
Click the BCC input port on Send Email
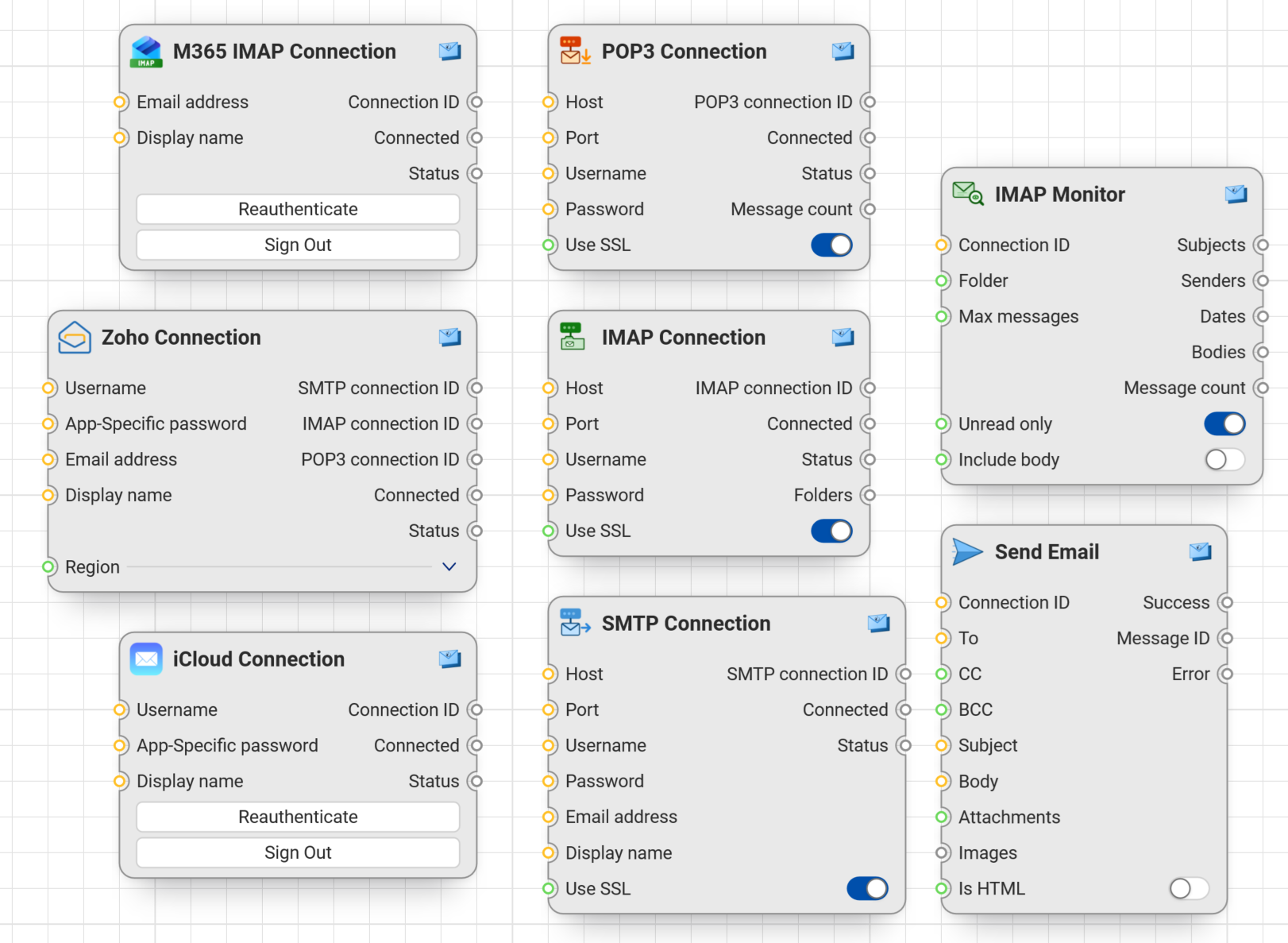pos(942,709)
